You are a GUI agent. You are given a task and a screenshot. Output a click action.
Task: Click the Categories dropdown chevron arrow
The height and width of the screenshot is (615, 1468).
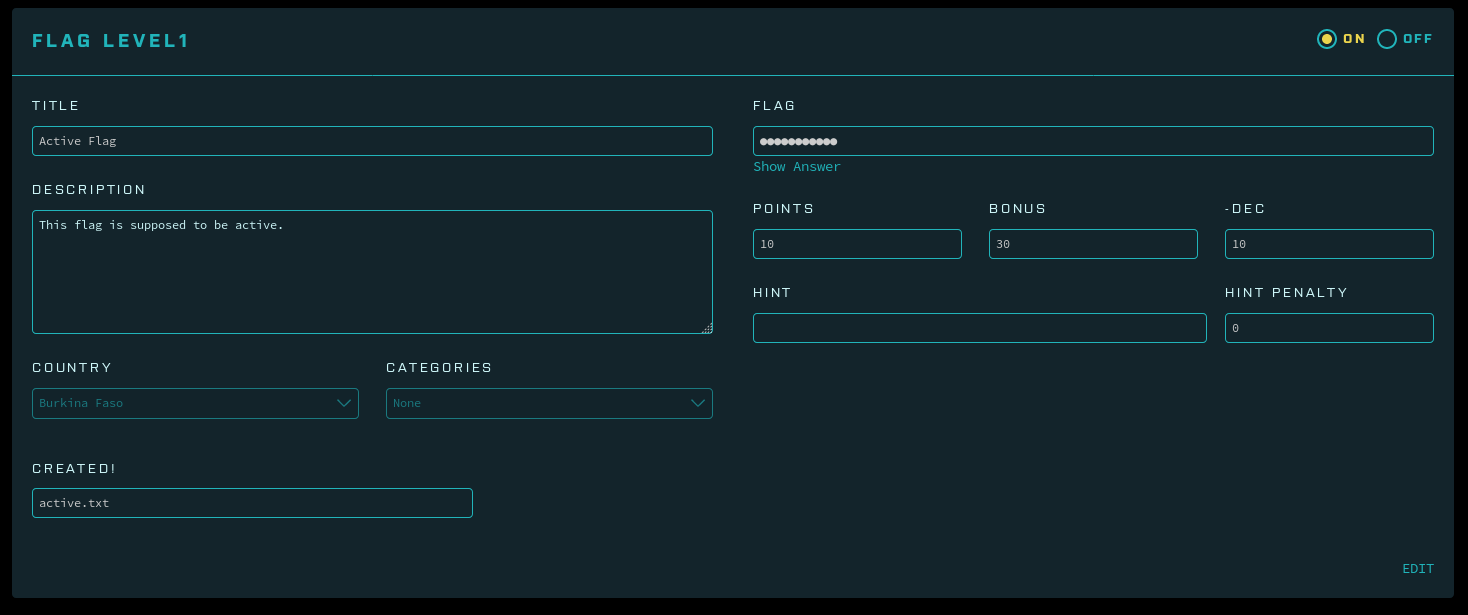click(x=698, y=403)
